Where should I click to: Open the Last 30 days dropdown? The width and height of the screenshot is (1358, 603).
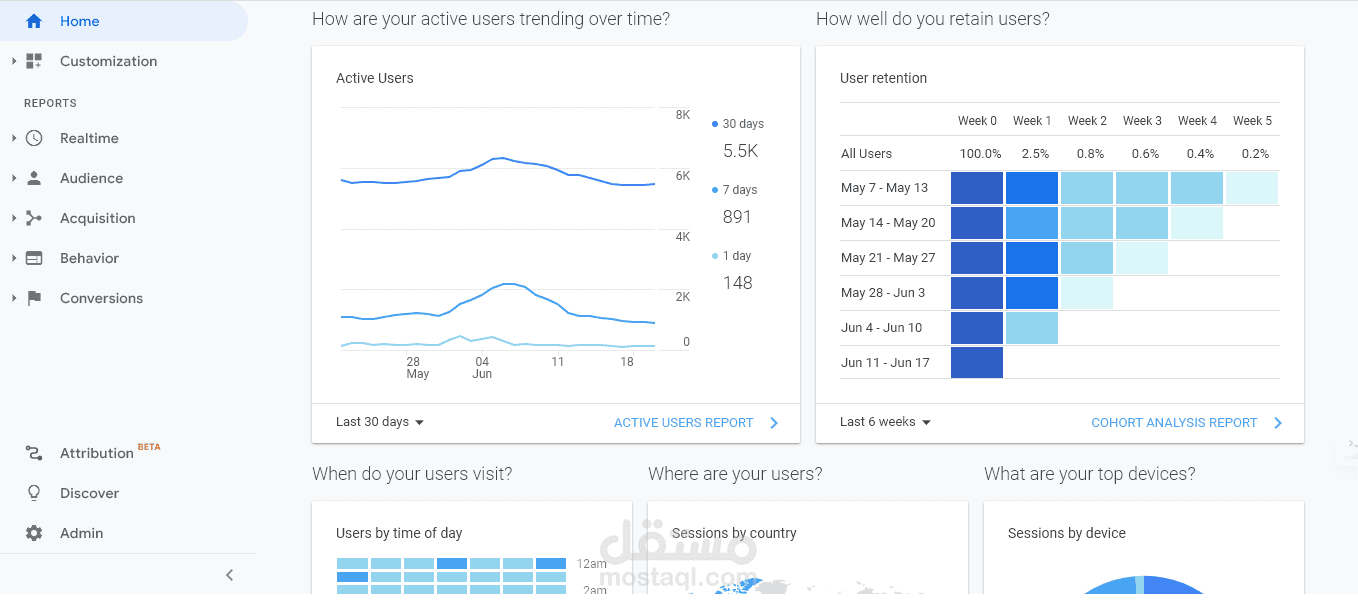(379, 422)
